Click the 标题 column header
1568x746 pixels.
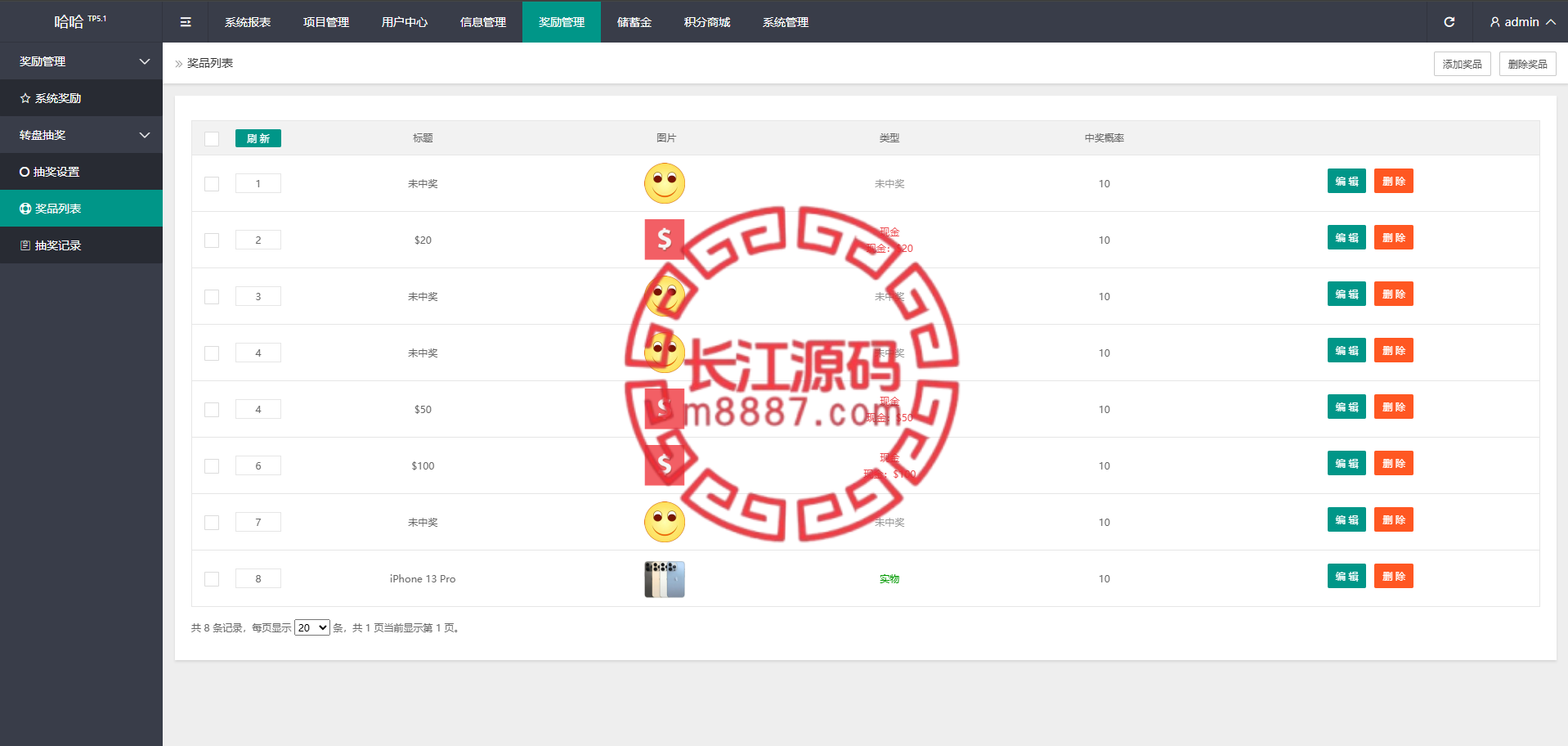(x=423, y=138)
